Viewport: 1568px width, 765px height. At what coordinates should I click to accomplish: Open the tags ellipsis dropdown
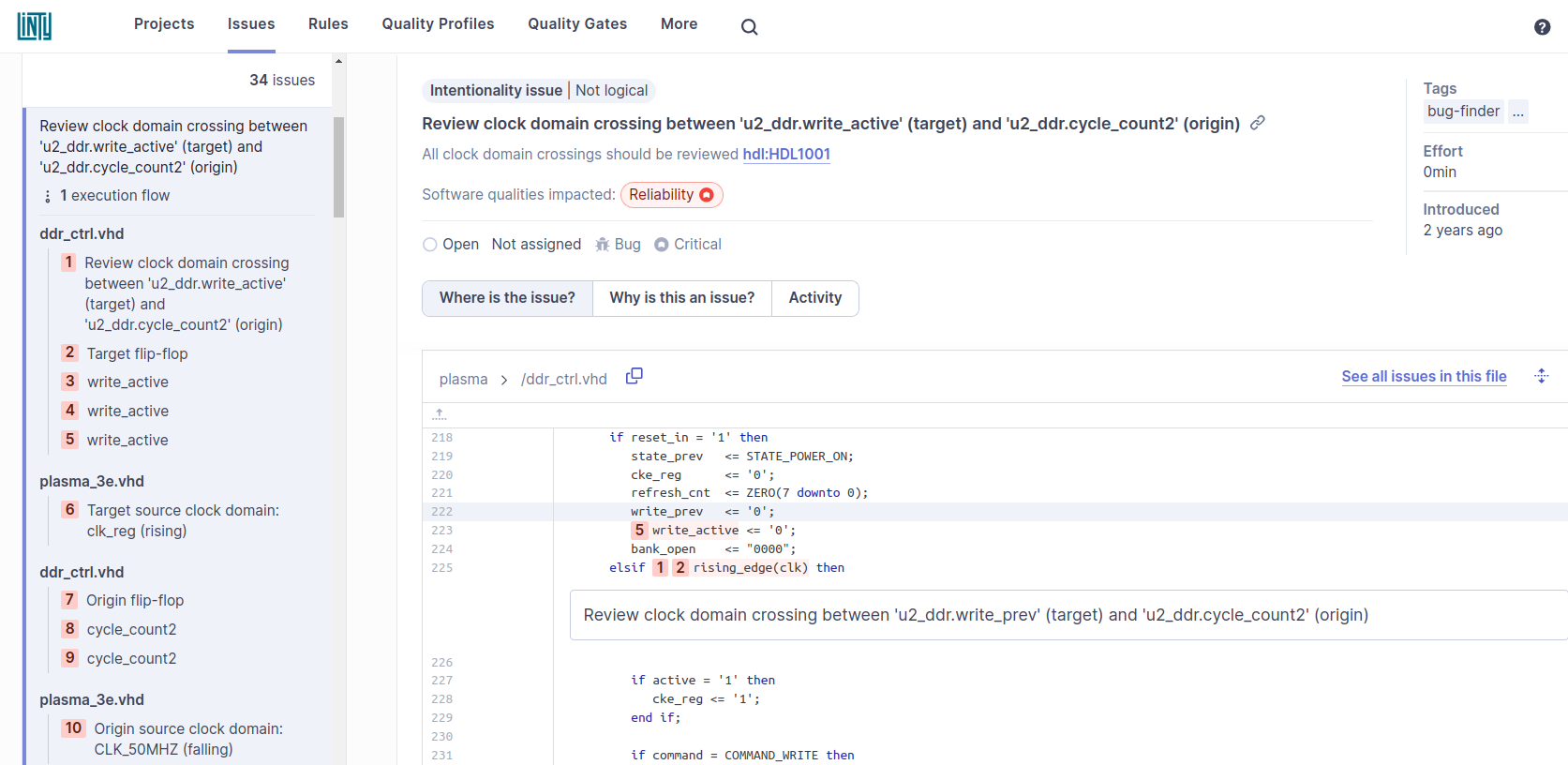1518,112
